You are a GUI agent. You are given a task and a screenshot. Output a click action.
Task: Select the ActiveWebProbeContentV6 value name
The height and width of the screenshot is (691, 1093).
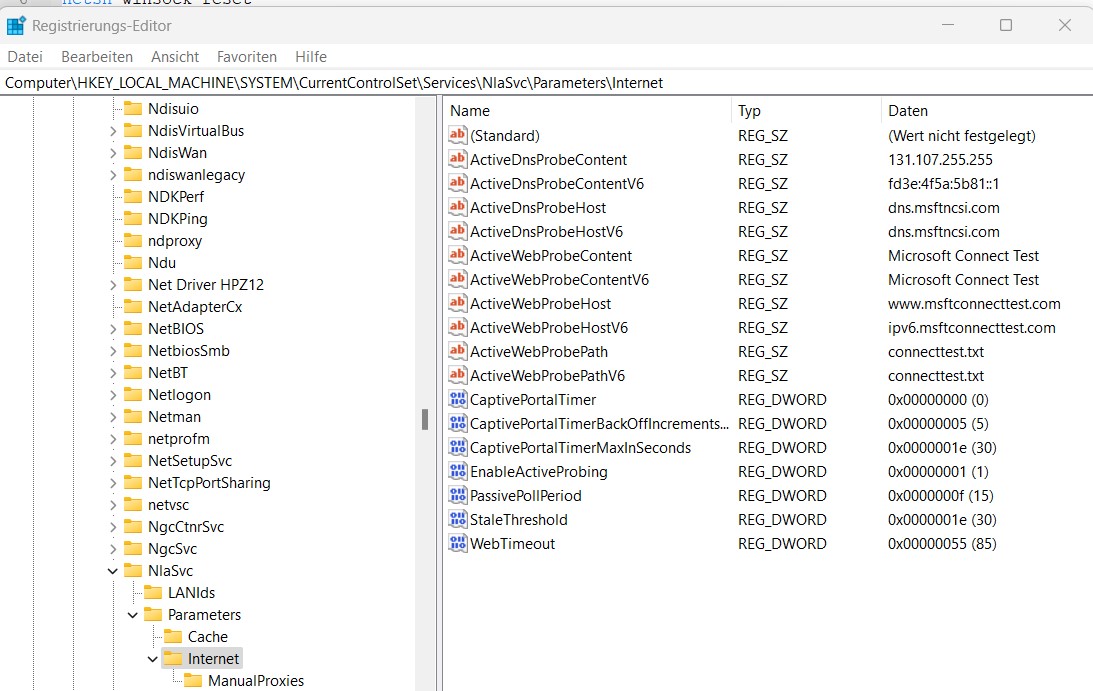click(560, 280)
